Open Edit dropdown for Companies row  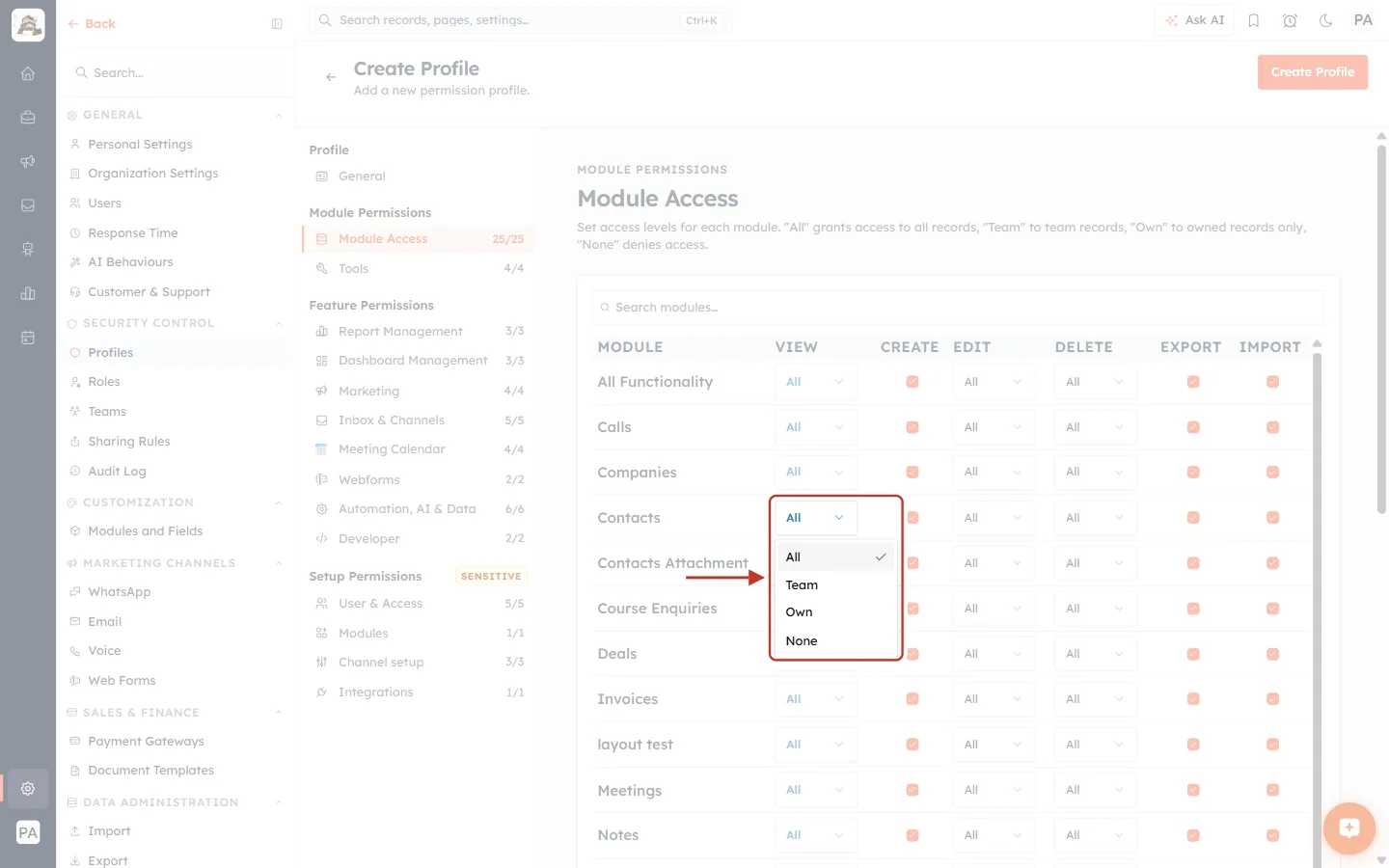point(993,472)
